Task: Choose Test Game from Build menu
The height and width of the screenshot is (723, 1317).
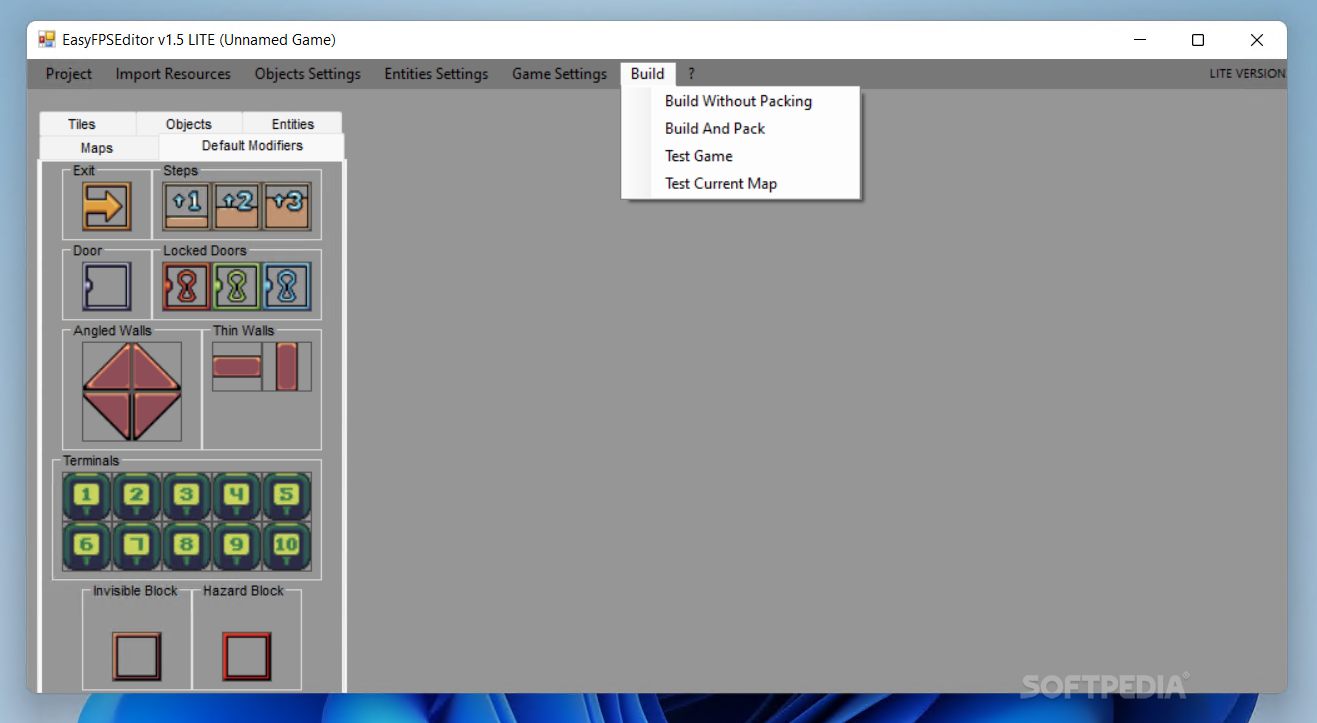Action: click(x=740, y=156)
